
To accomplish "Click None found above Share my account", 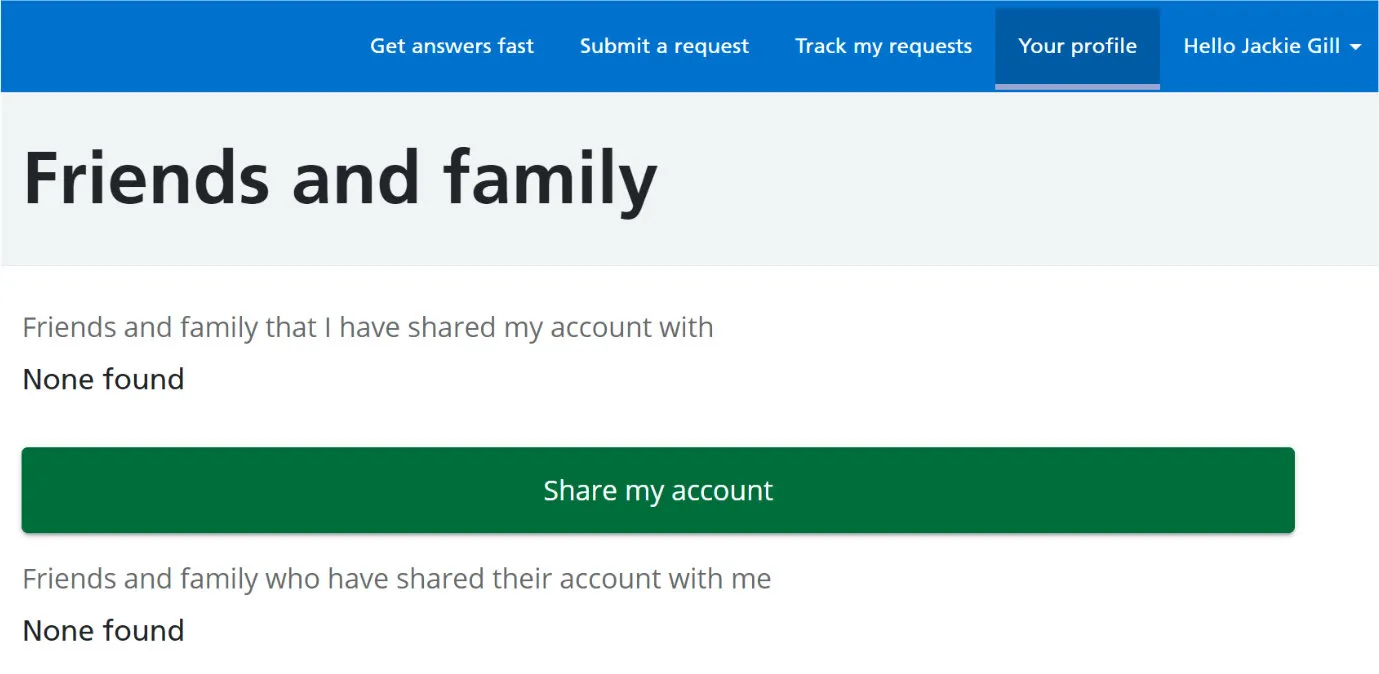I will coord(103,379).
